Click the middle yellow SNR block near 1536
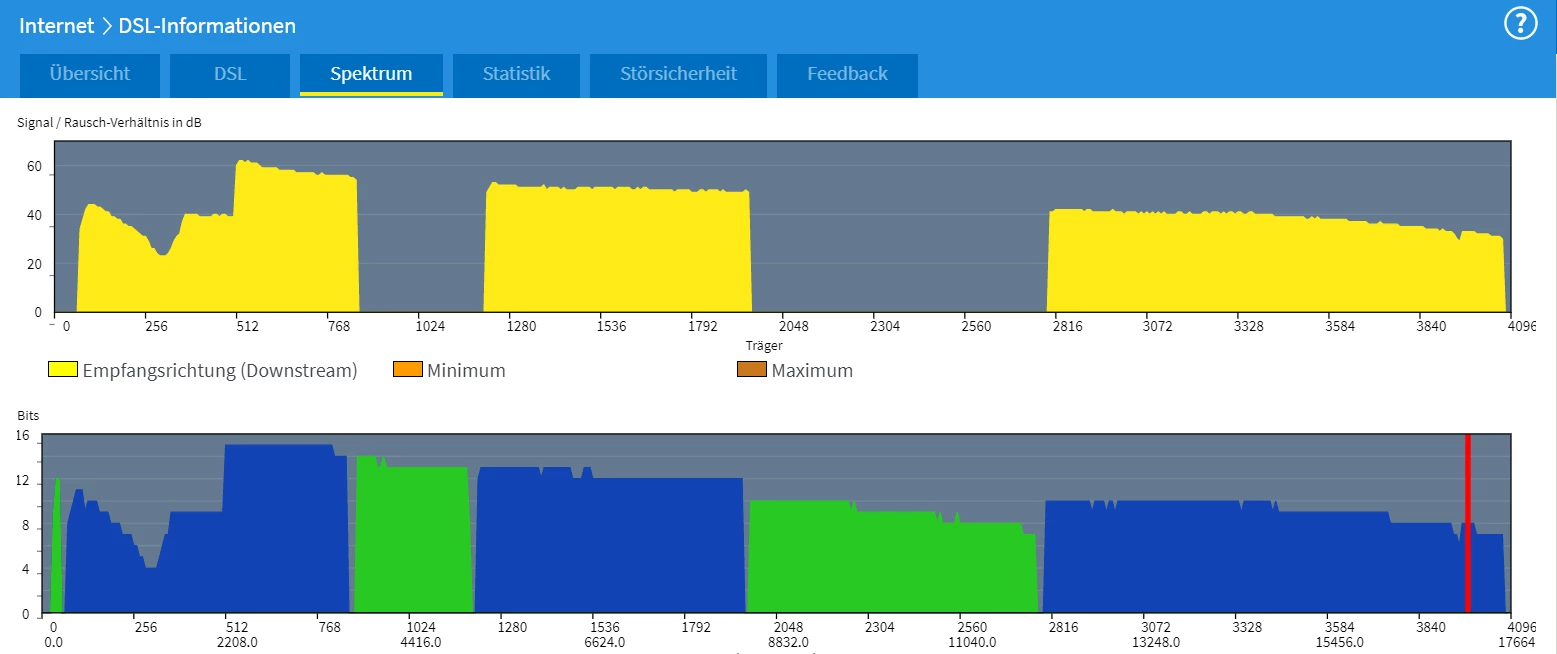The height and width of the screenshot is (654, 1557). (617, 250)
